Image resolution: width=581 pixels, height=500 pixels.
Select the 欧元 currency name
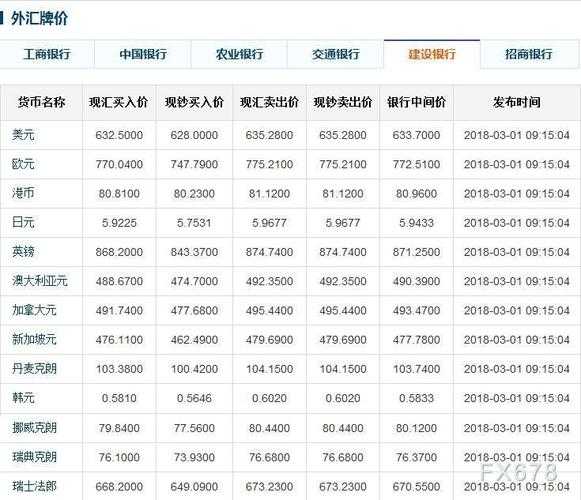23,164
